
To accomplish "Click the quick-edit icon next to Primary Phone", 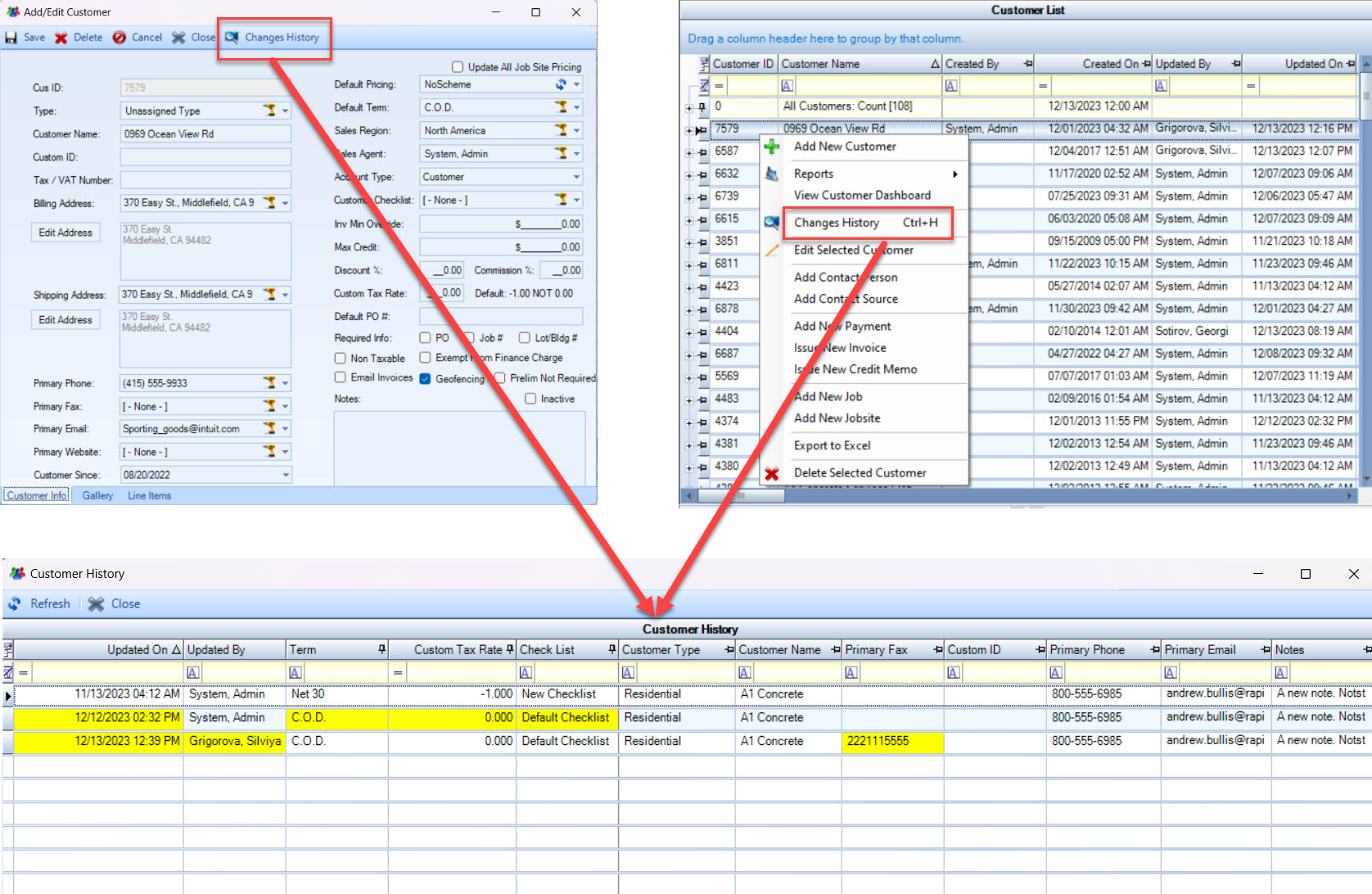I will point(269,382).
